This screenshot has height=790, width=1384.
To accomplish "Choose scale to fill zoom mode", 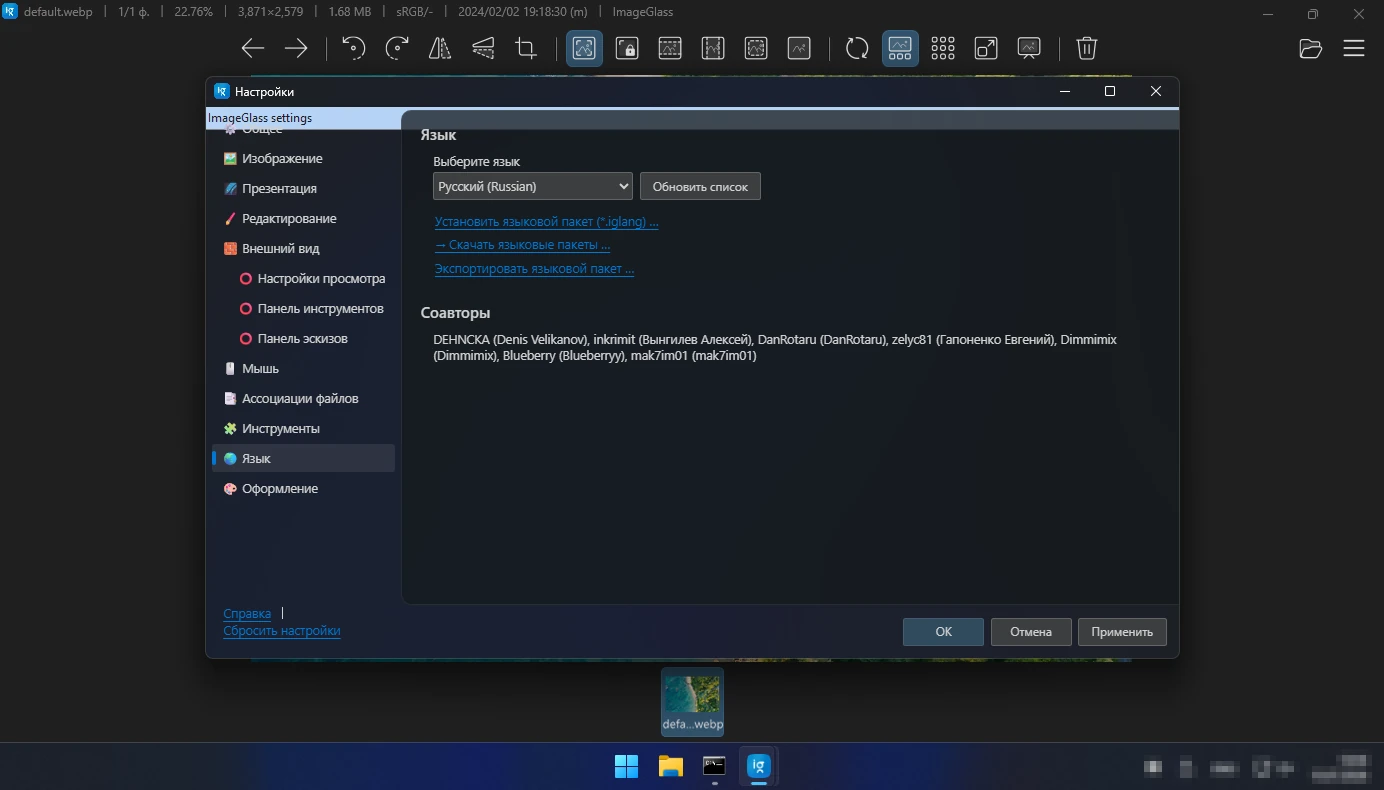I will pos(799,48).
